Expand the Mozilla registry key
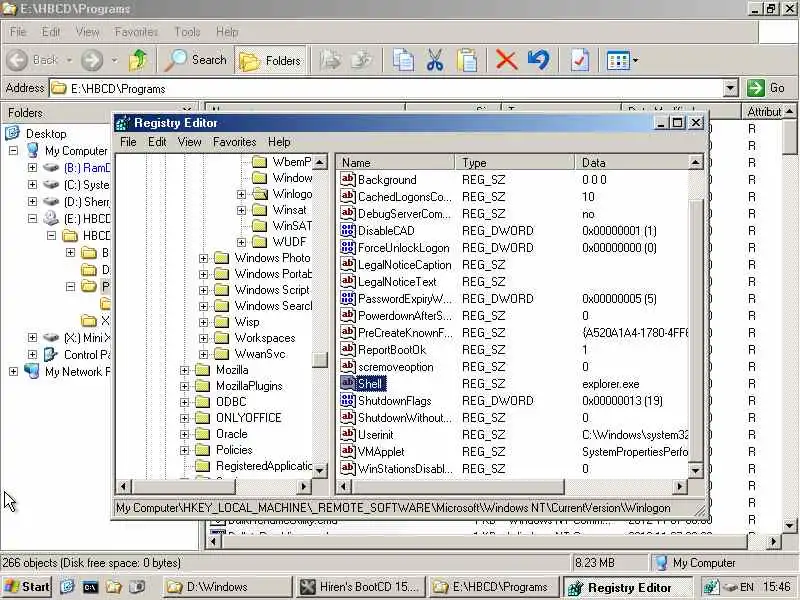The height and width of the screenshot is (600, 800). click(184, 370)
